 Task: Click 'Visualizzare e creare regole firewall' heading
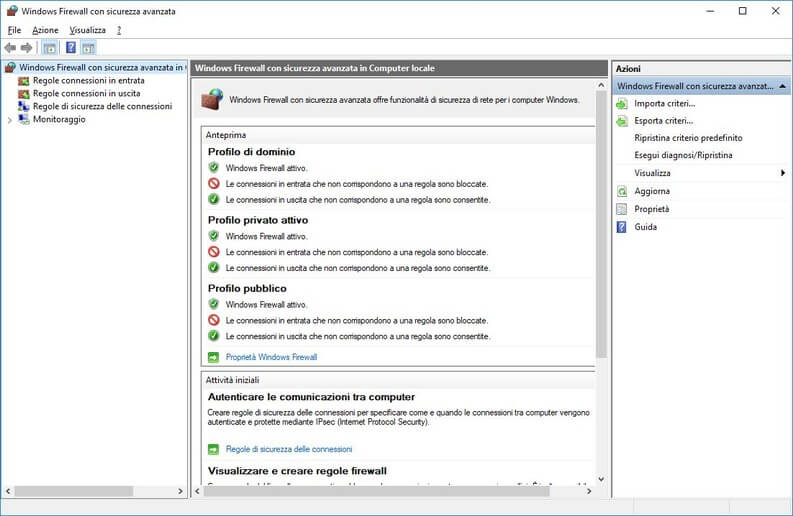pos(297,471)
